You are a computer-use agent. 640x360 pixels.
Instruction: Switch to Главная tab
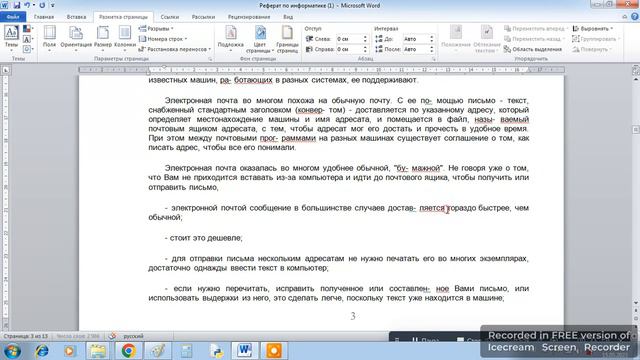(x=44, y=17)
